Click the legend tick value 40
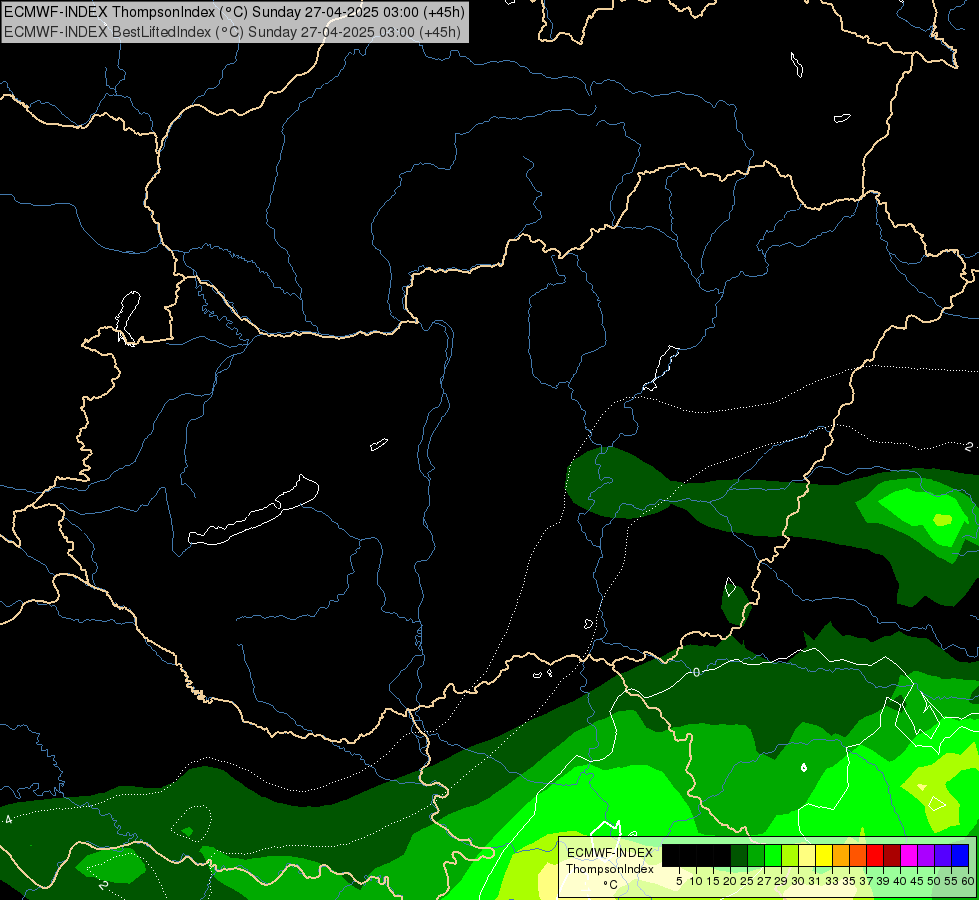979x900 pixels. click(x=900, y=881)
